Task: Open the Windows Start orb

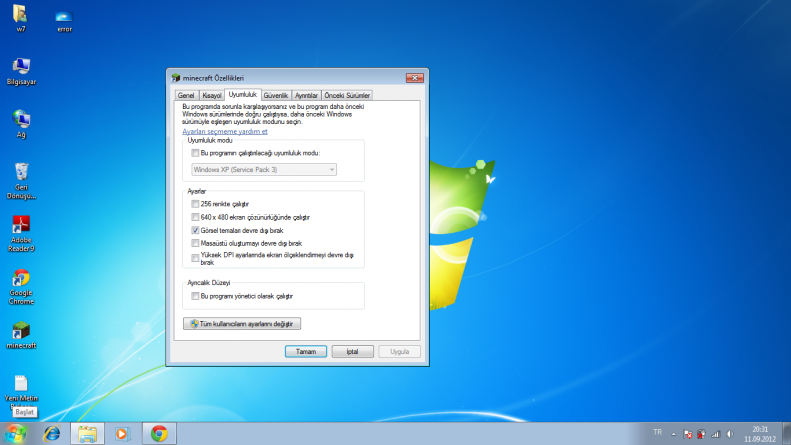Action: [x=15, y=433]
